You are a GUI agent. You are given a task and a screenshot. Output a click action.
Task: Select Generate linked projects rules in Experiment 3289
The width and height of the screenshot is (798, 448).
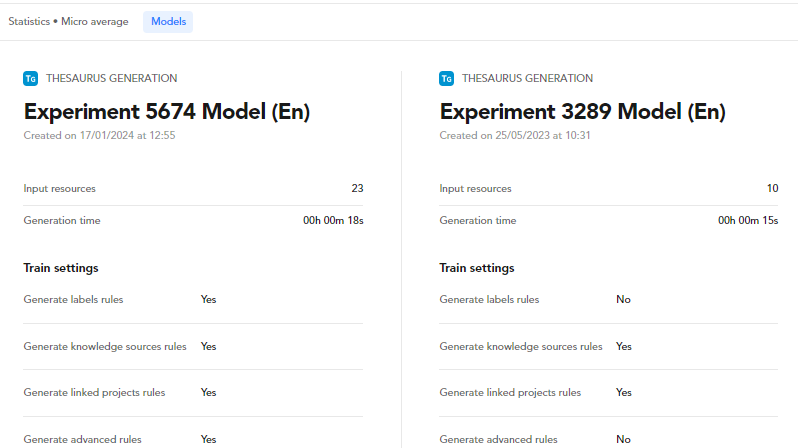(x=510, y=392)
